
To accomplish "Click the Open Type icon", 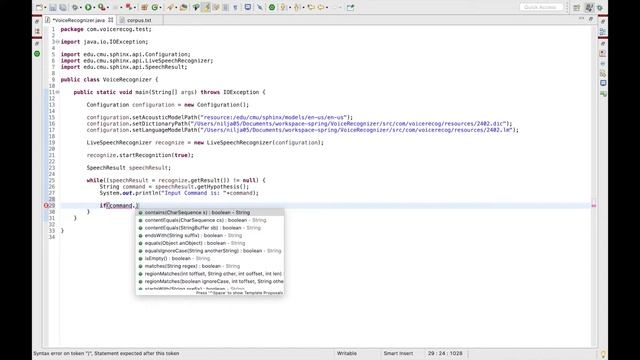I will tap(170, 7).
